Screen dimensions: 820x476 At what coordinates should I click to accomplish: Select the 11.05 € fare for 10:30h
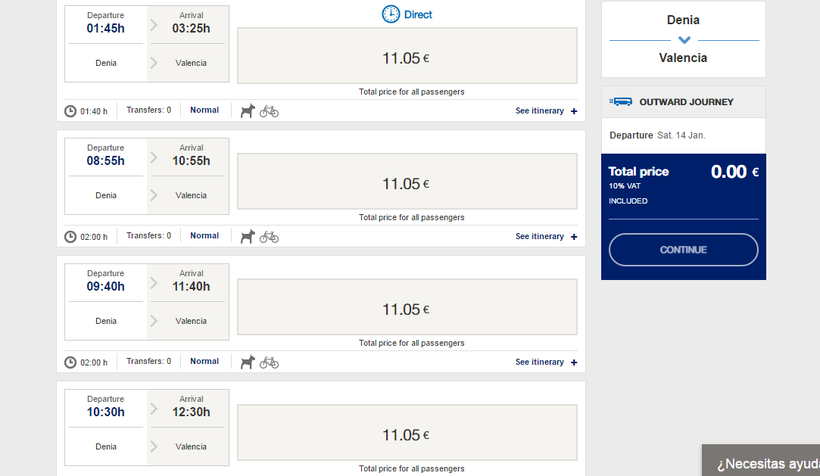point(406,433)
